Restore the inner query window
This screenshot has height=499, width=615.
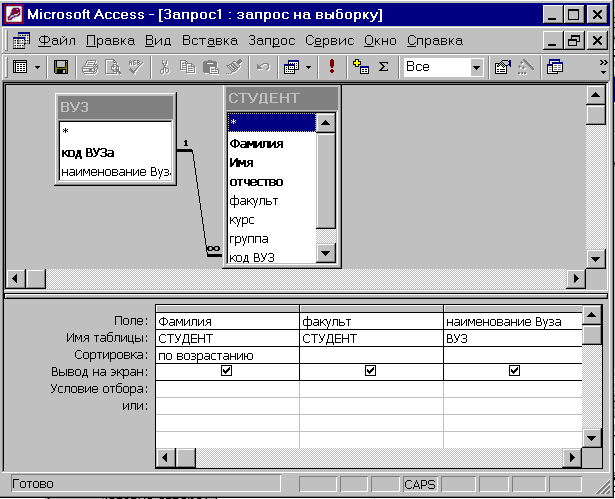(x=574, y=40)
